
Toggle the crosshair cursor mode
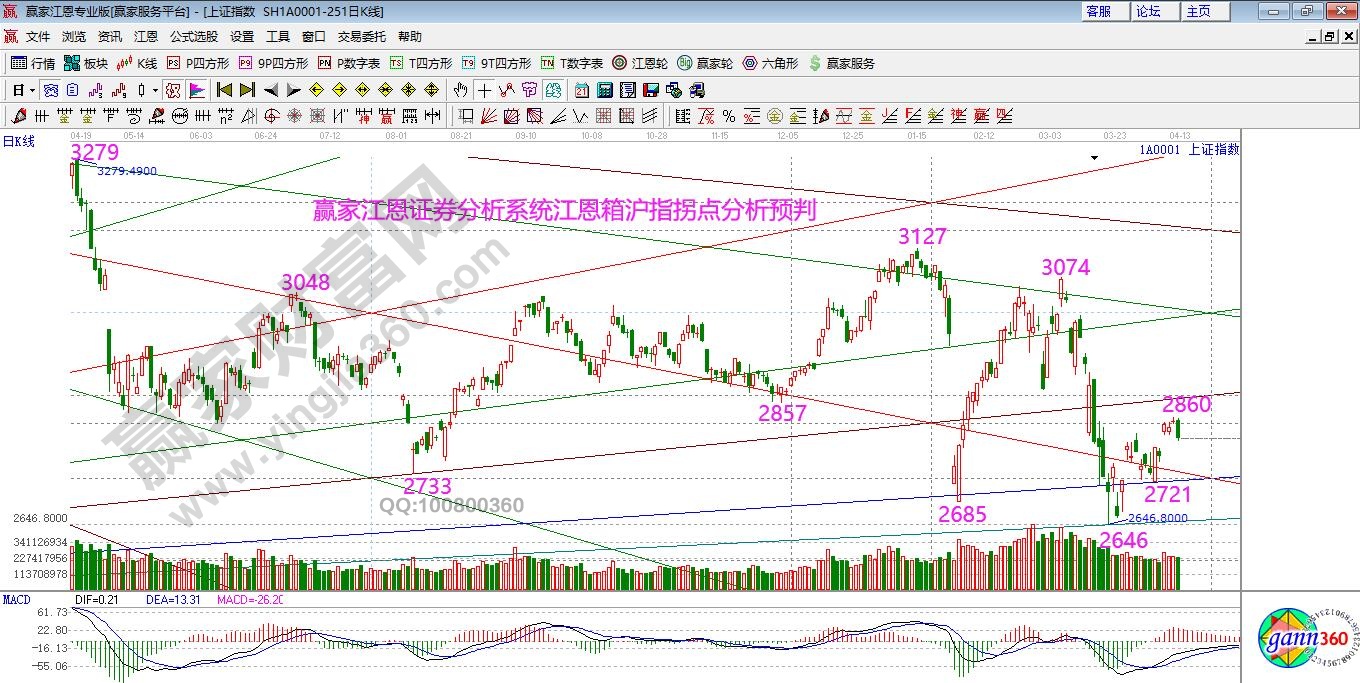484,90
